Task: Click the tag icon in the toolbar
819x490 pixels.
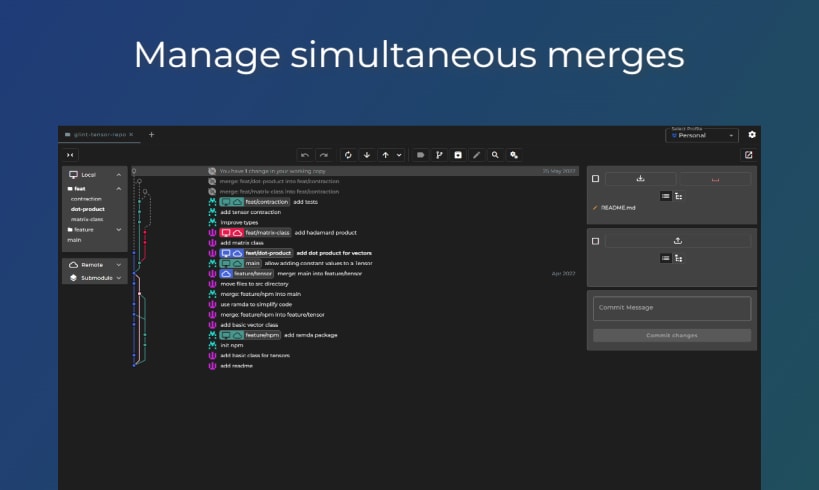Action: [x=420, y=155]
